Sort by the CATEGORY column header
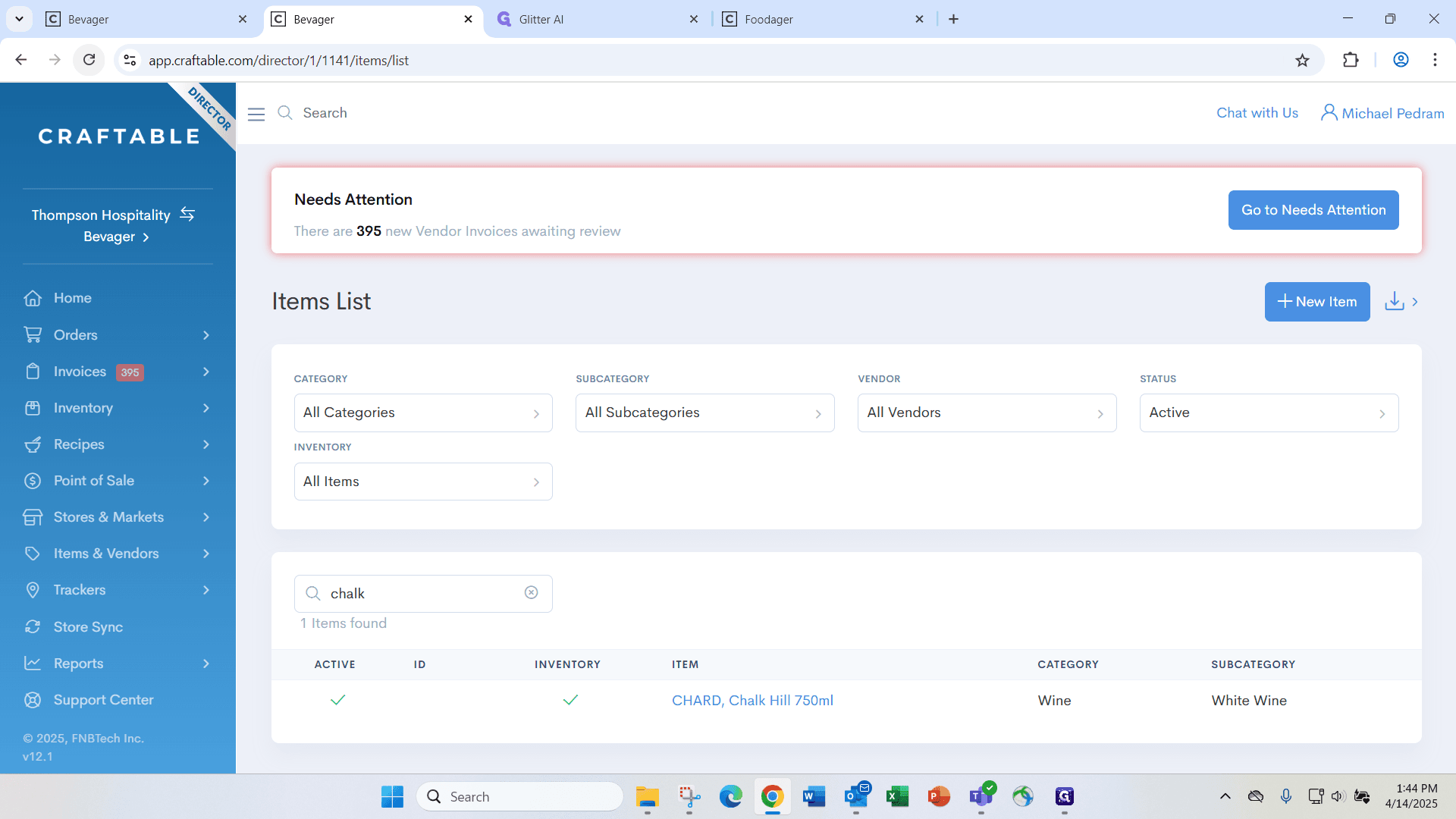 1068,664
